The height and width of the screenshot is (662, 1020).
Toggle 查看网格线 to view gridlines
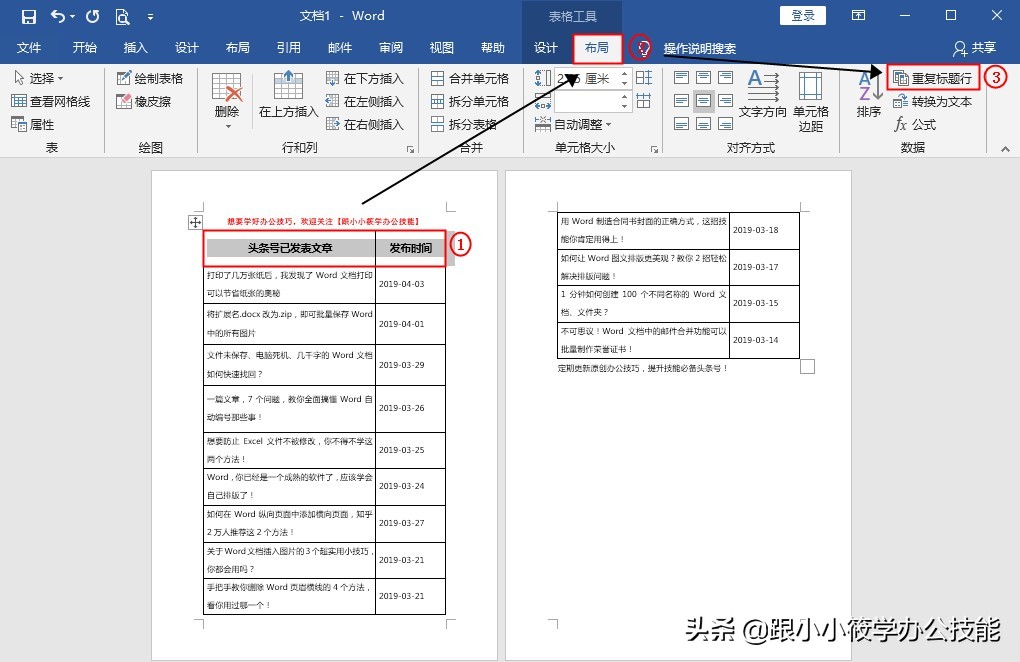pyautogui.click(x=57, y=100)
